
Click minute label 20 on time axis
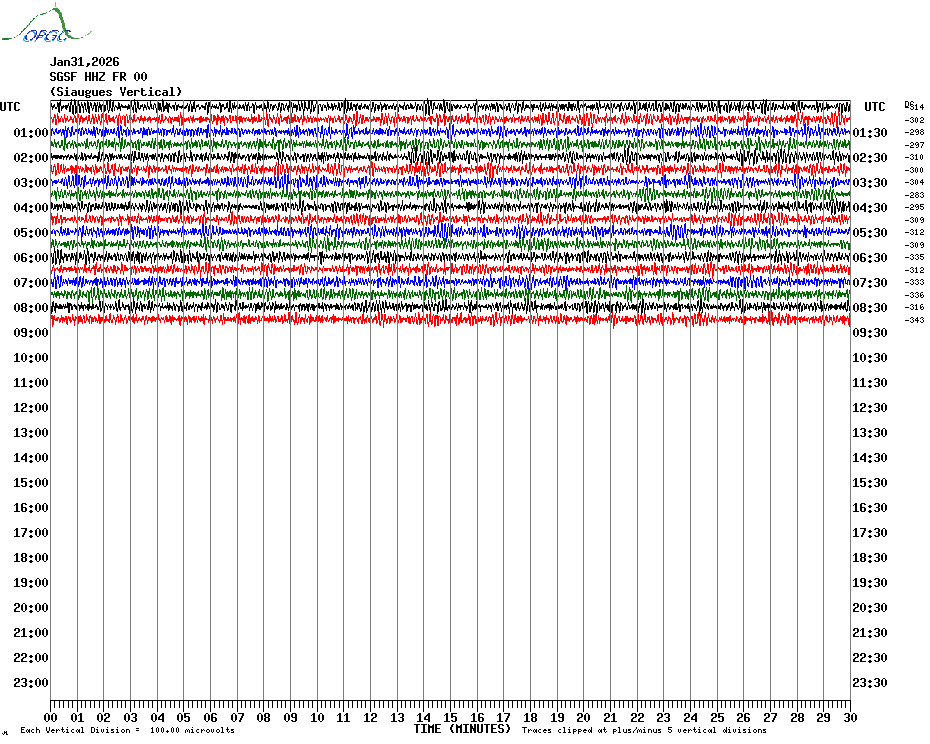pyautogui.click(x=584, y=717)
